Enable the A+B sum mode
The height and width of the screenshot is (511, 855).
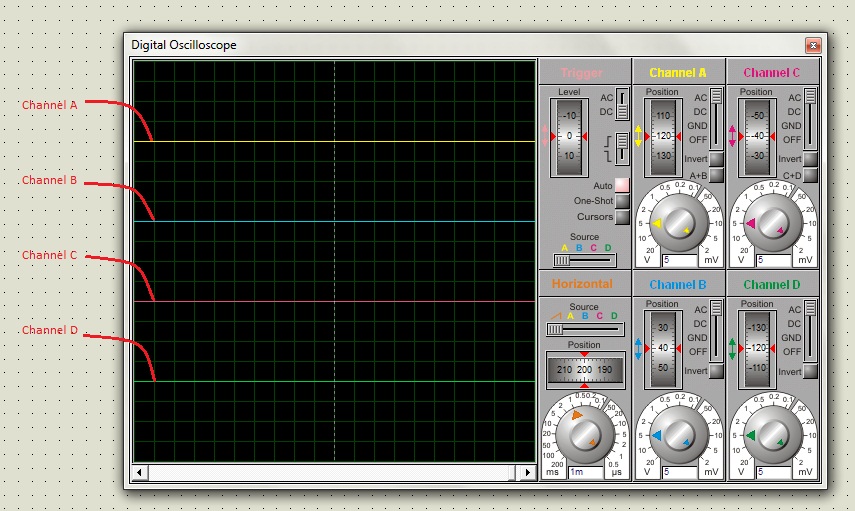[x=716, y=175]
